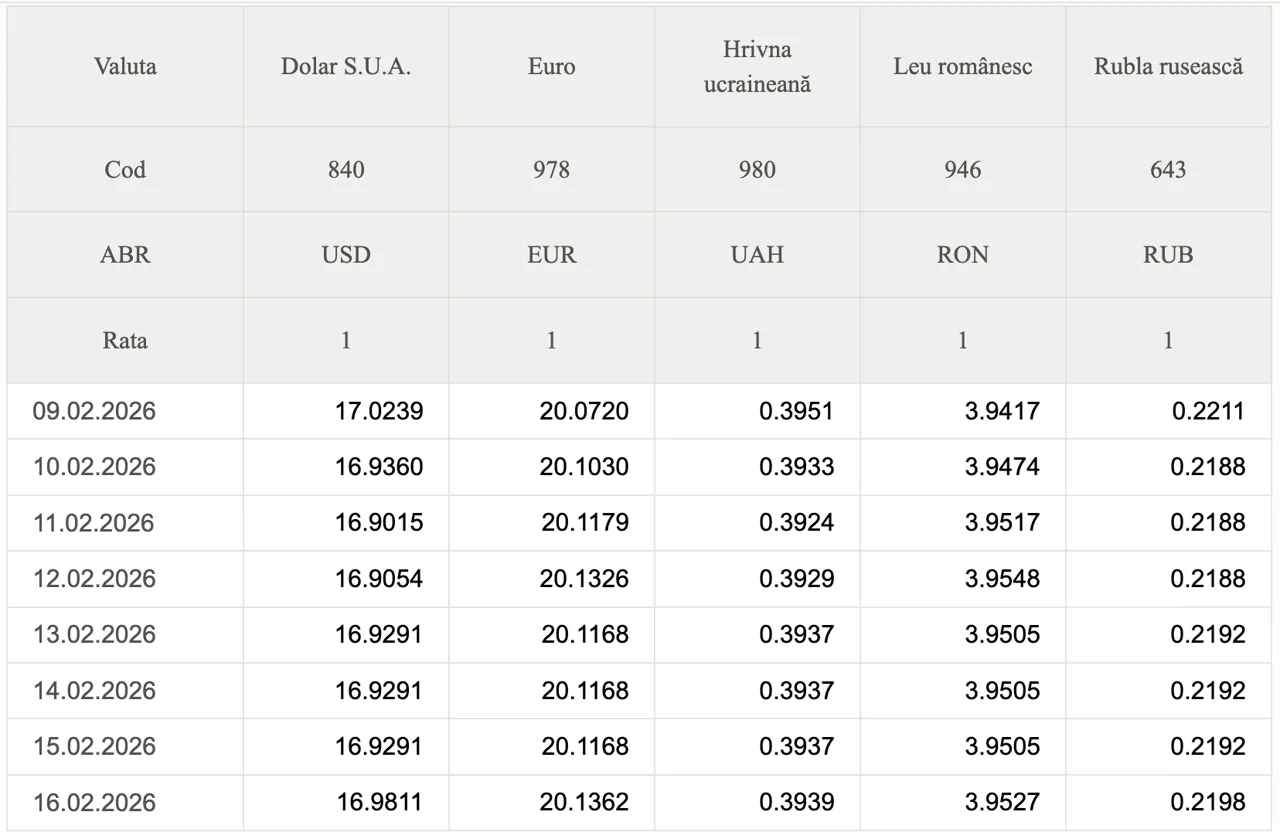Click the EUR abbreviation cell

click(551, 255)
